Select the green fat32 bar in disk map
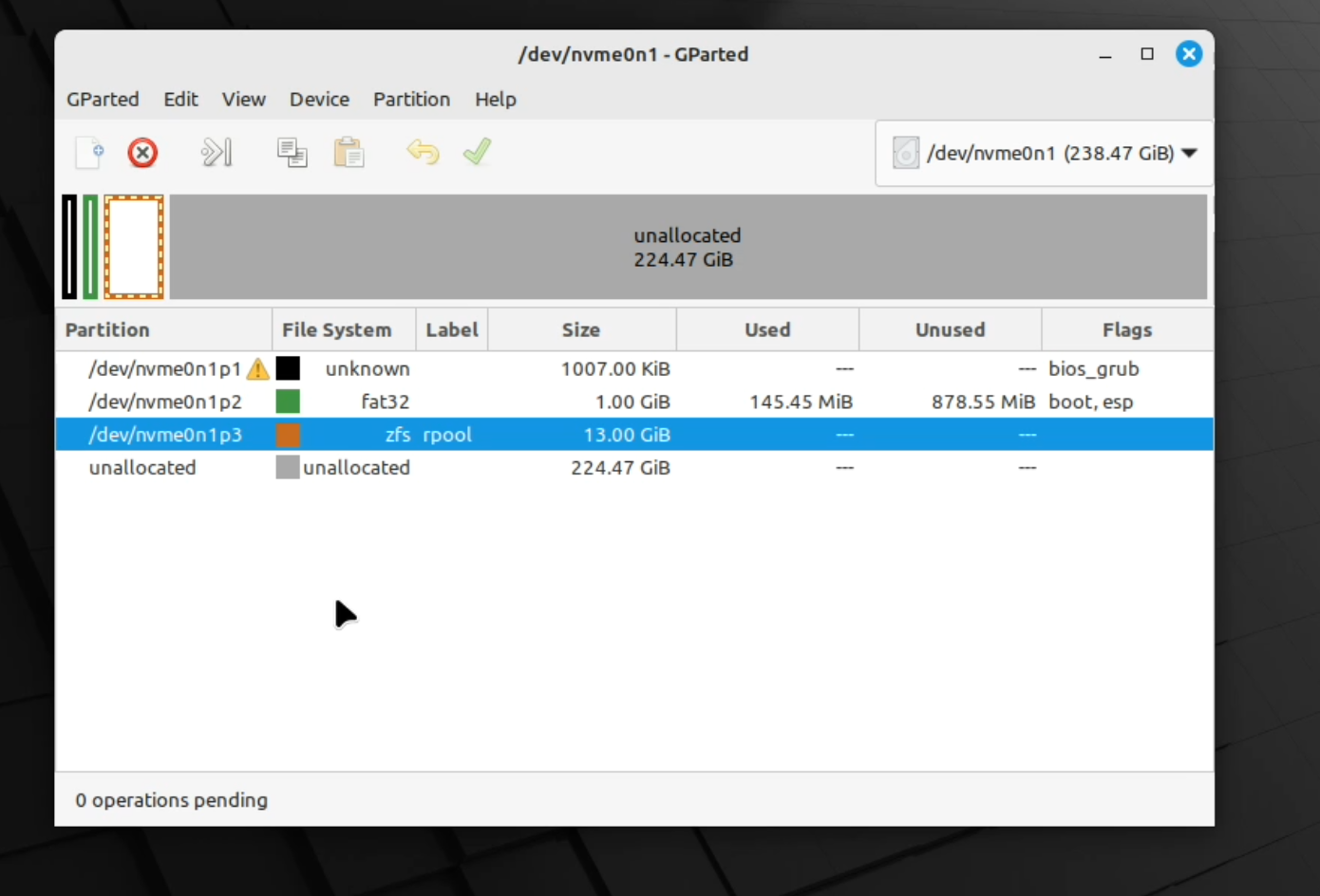Image resolution: width=1320 pixels, height=896 pixels. [90, 247]
